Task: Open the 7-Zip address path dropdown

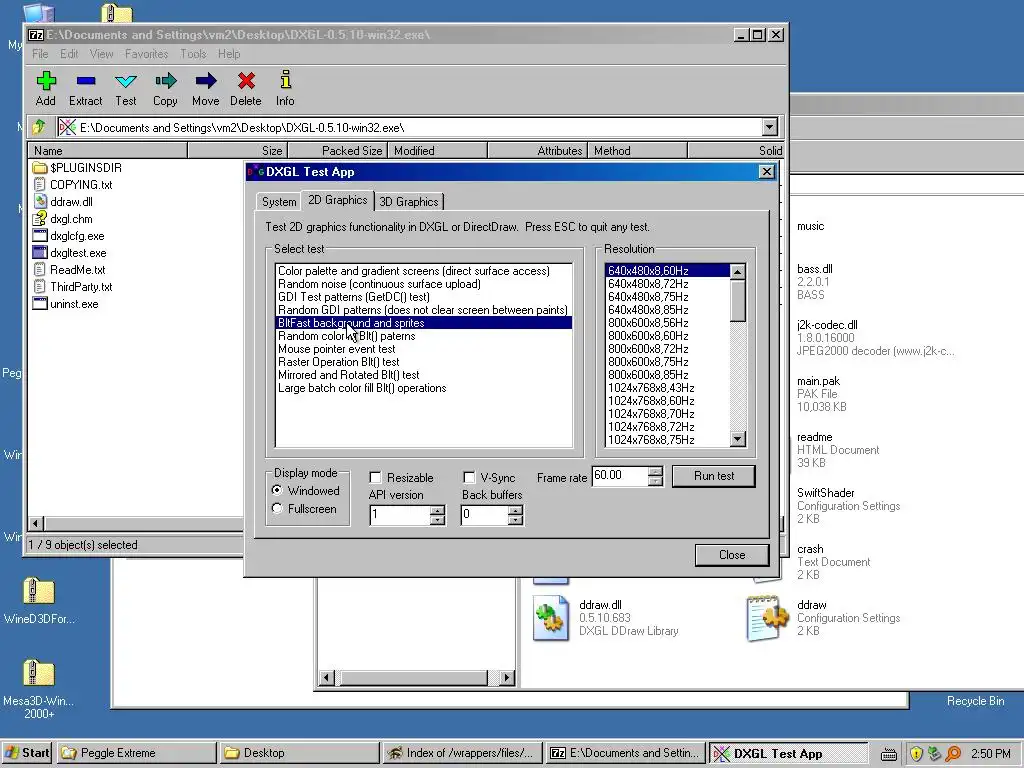Action: pos(770,127)
